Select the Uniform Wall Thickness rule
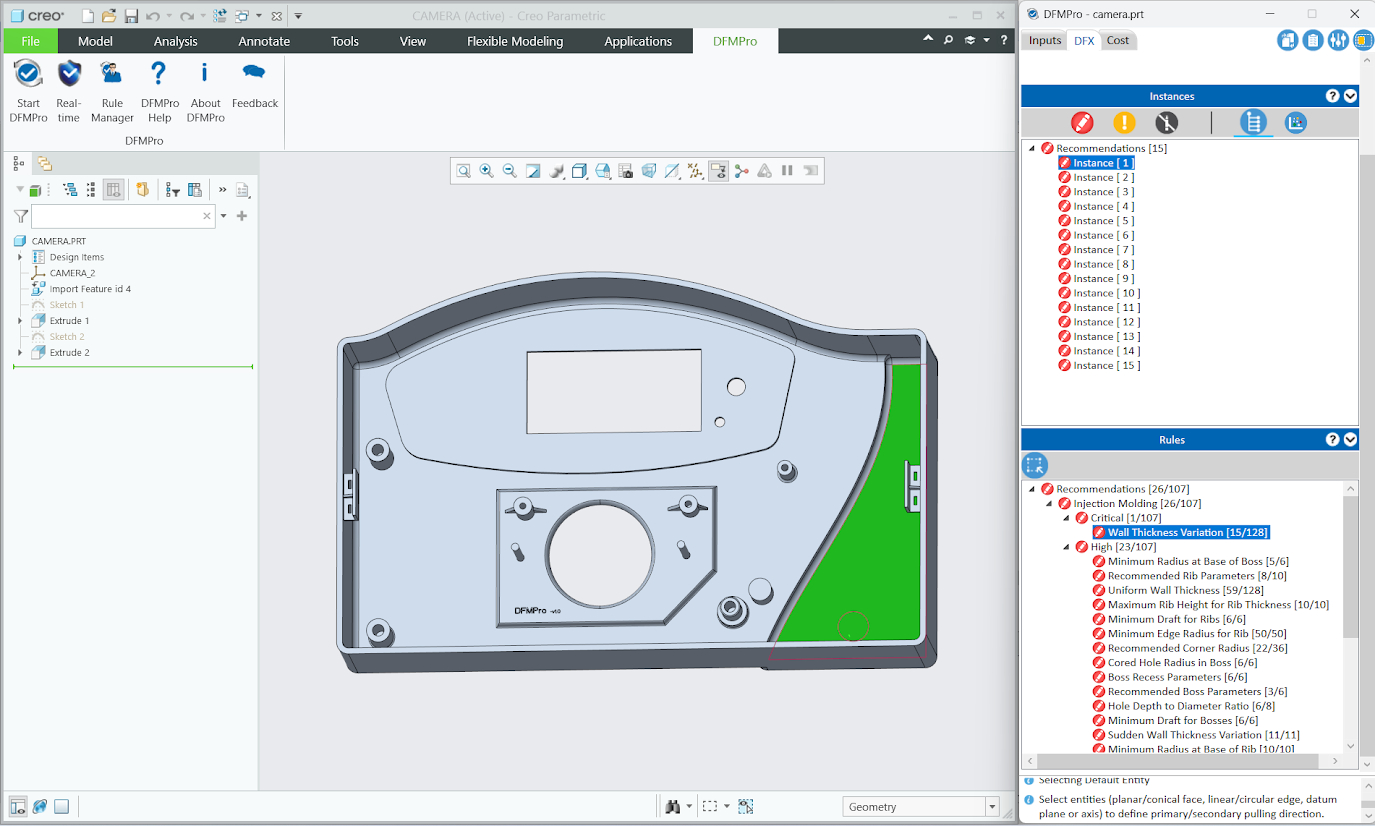Screen dimensions: 1375x826 click(x=1177, y=590)
